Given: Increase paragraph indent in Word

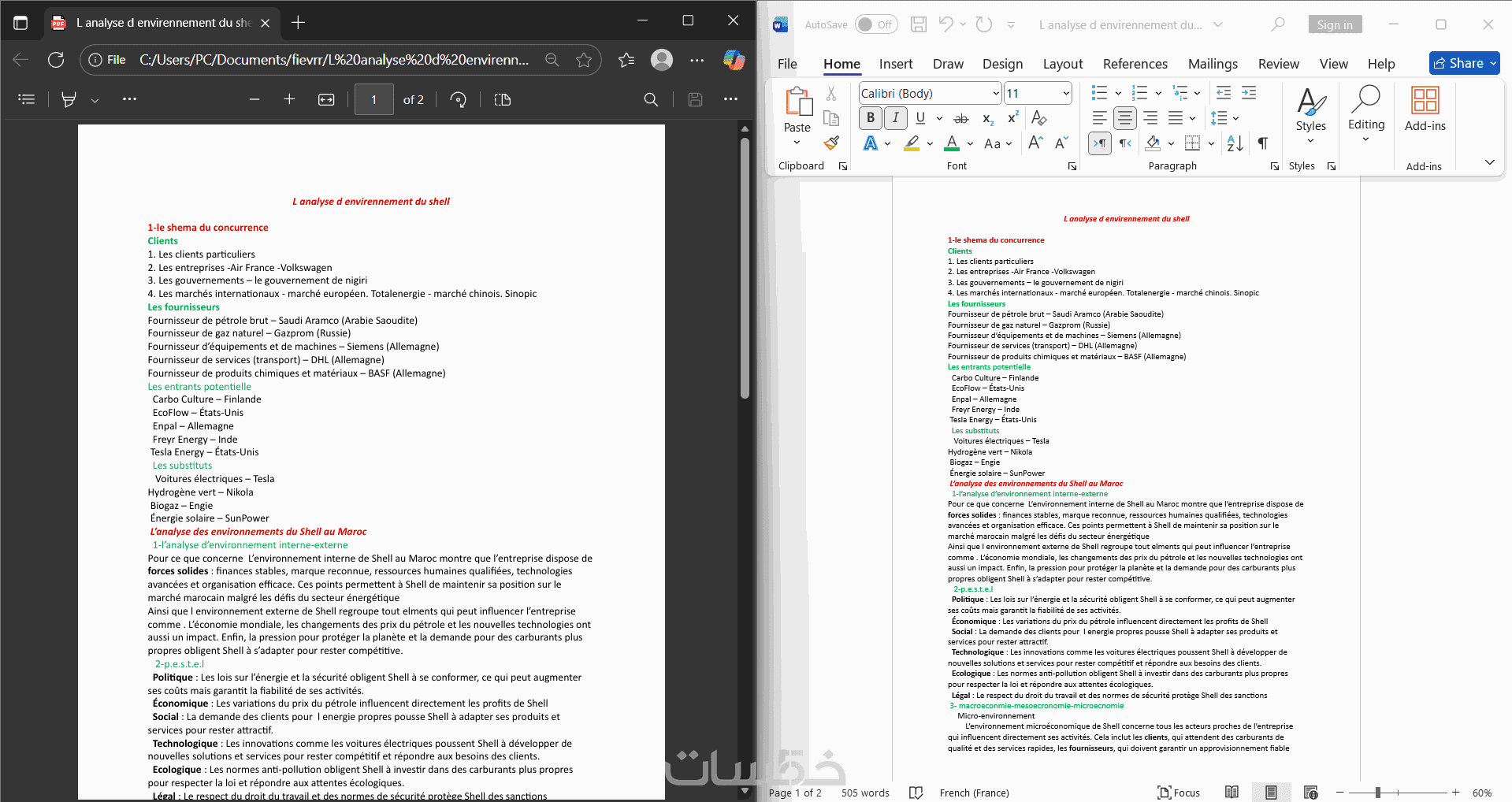Looking at the screenshot, I should click(1249, 93).
